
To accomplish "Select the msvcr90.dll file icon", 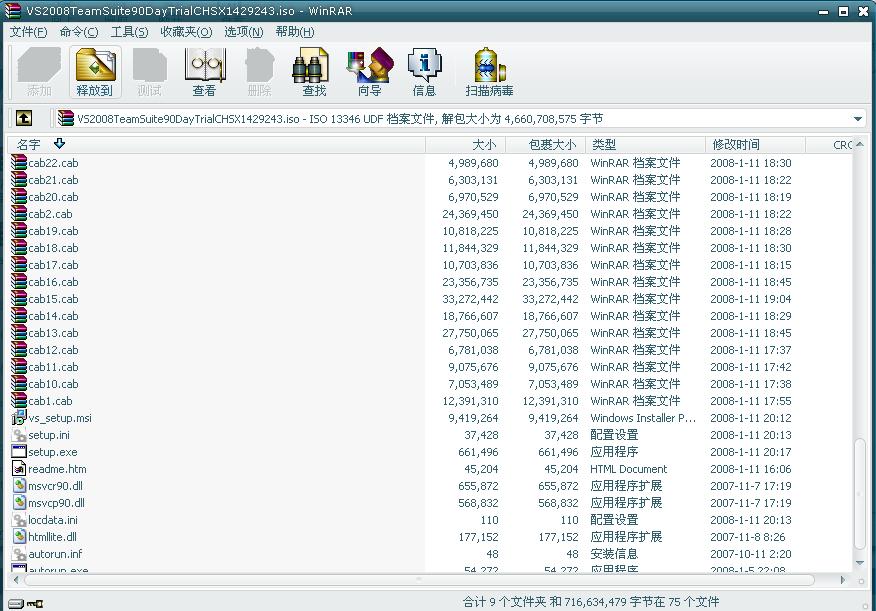I will [x=19, y=485].
